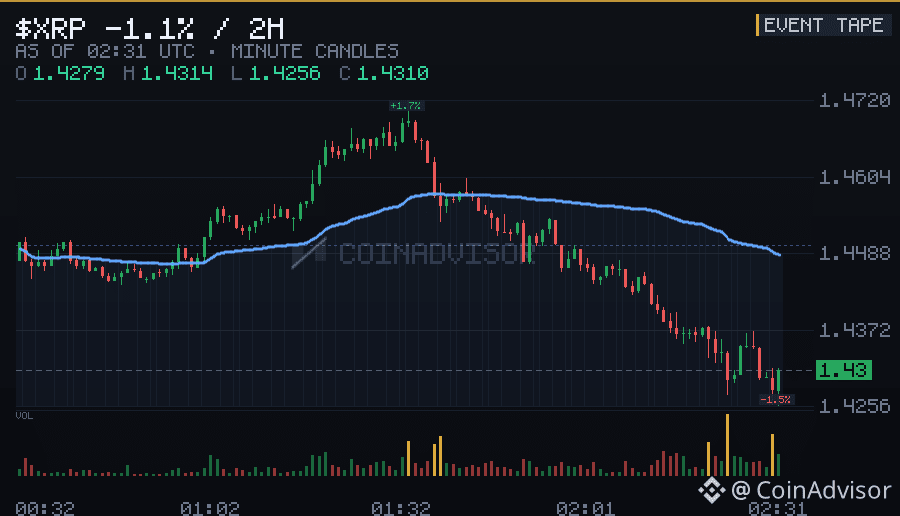Click the open value 1.4279
900x516 pixels.
[x=69, y=73]
